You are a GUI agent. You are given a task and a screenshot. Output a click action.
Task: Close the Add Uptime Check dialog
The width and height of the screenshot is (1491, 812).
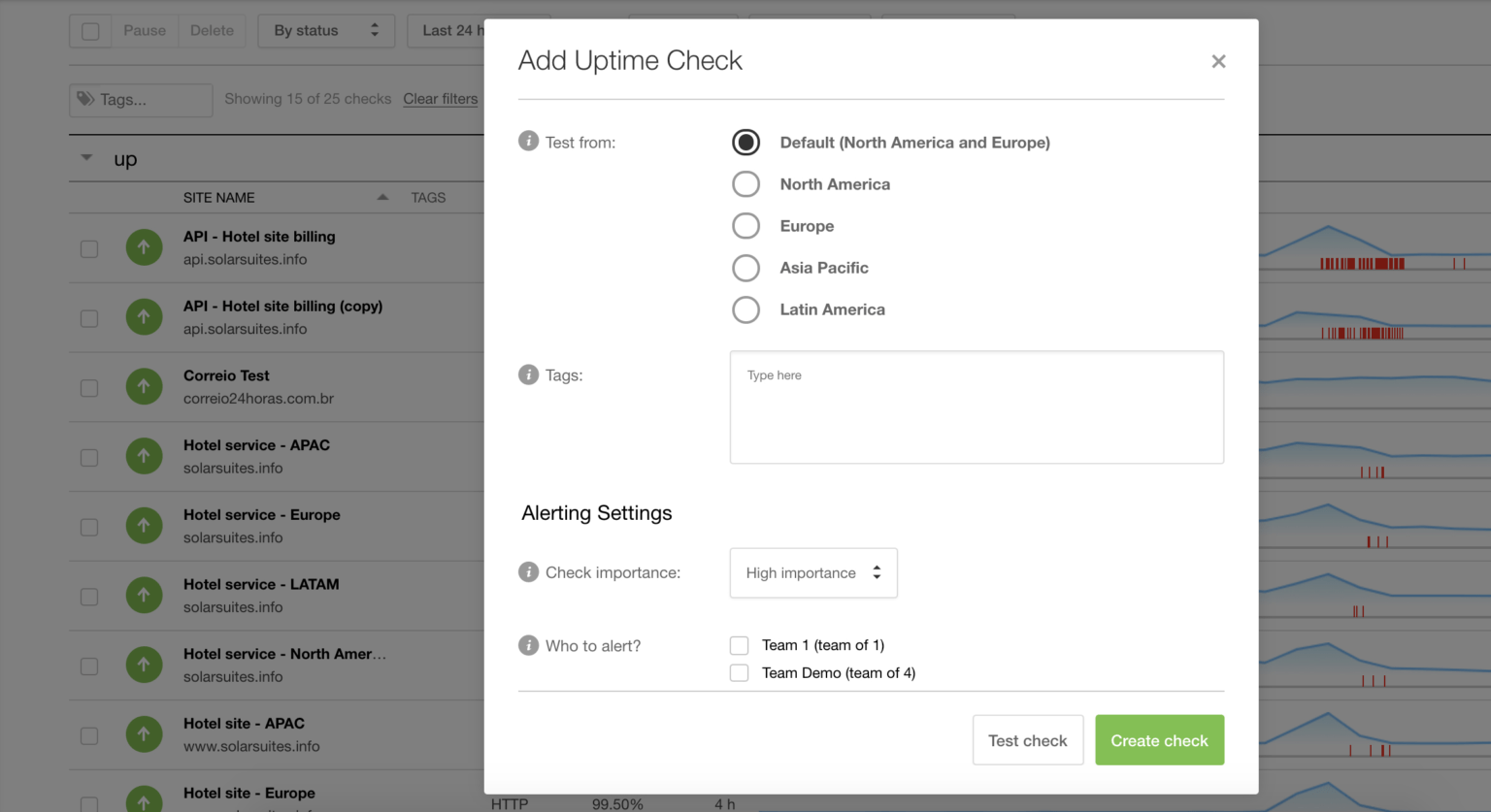click(x=1218, y=61)
